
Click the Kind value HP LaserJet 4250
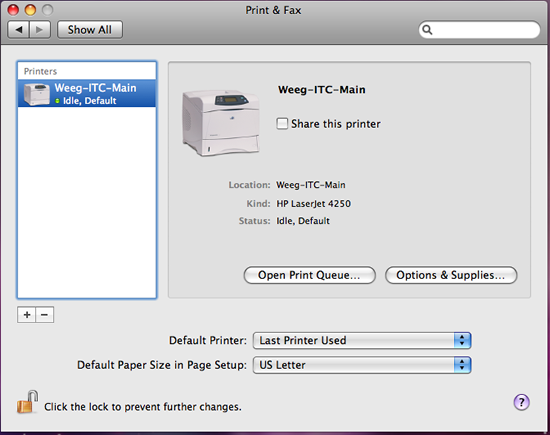(314, 204)
